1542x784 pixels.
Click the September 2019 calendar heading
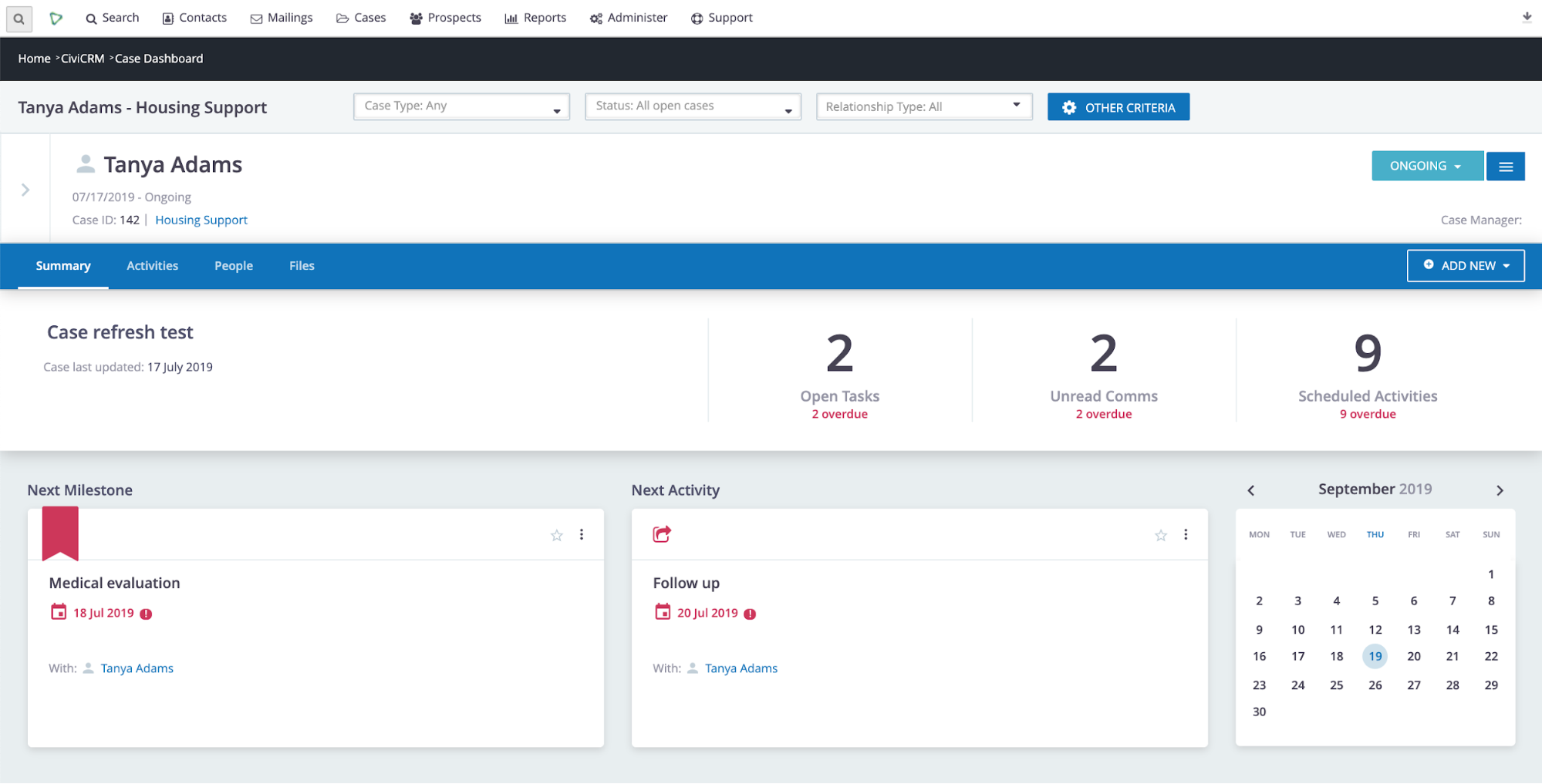[x=1375, y=490]
